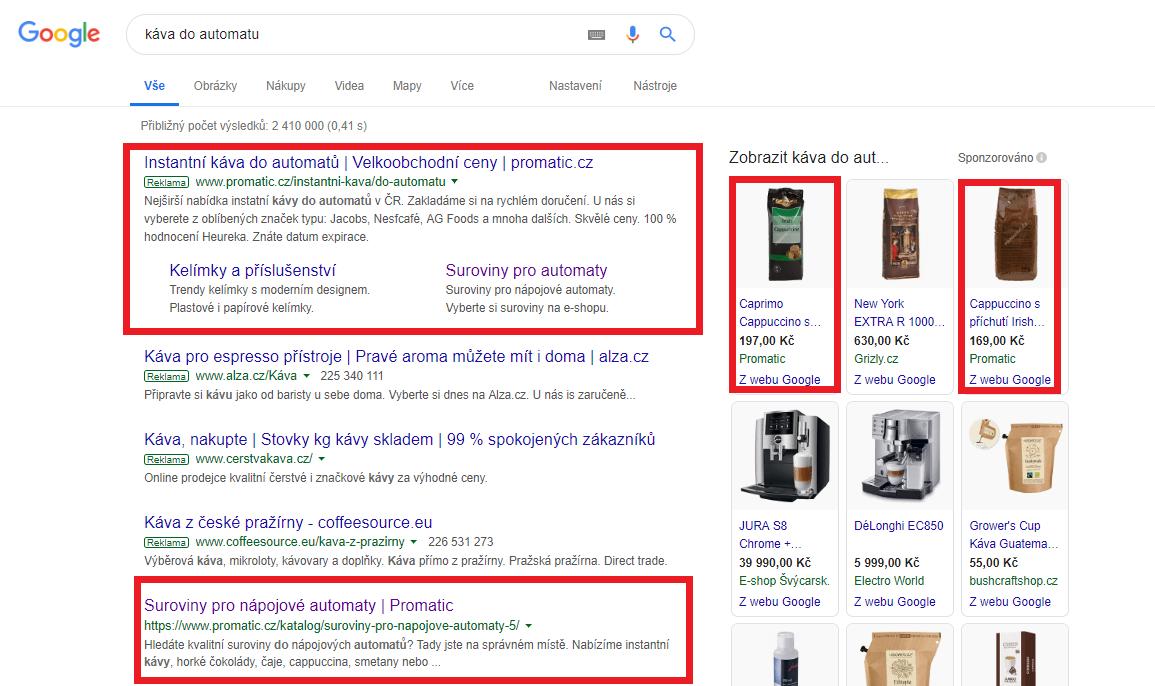Click the 55,00 Kč price

994,562
